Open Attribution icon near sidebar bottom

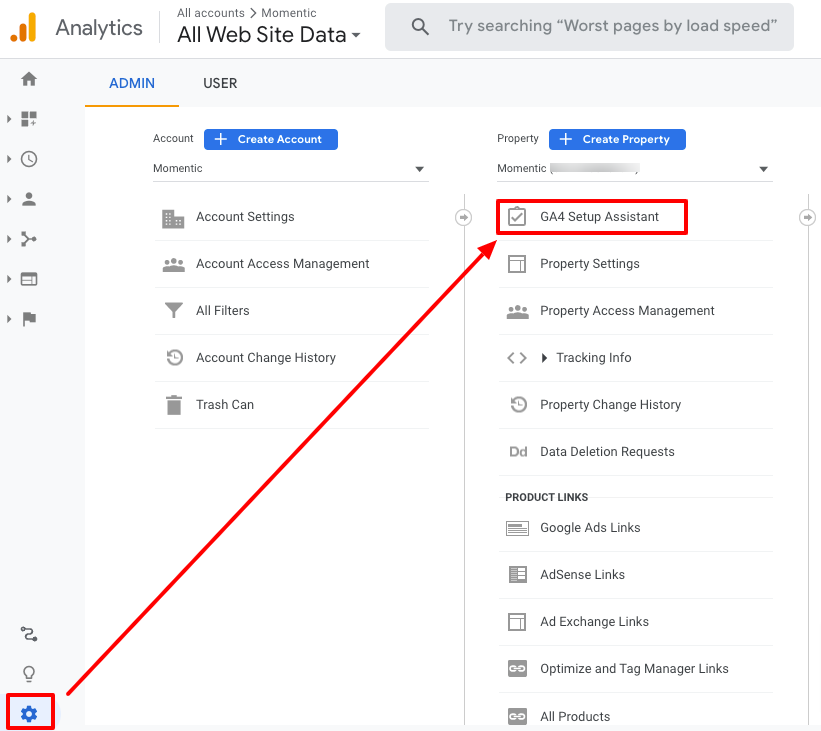tap(29, 634)
